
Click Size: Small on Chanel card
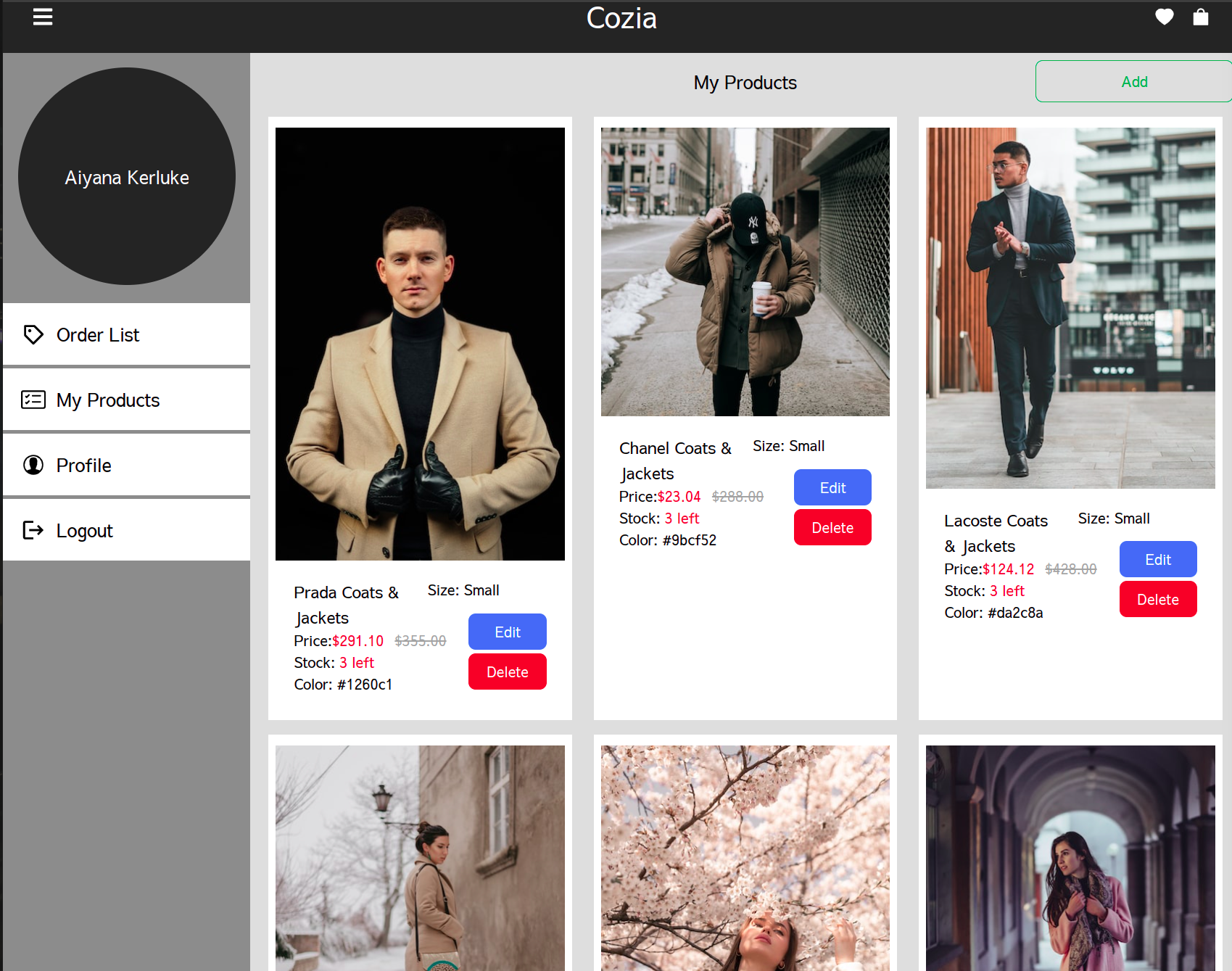(x=788, y=446)
